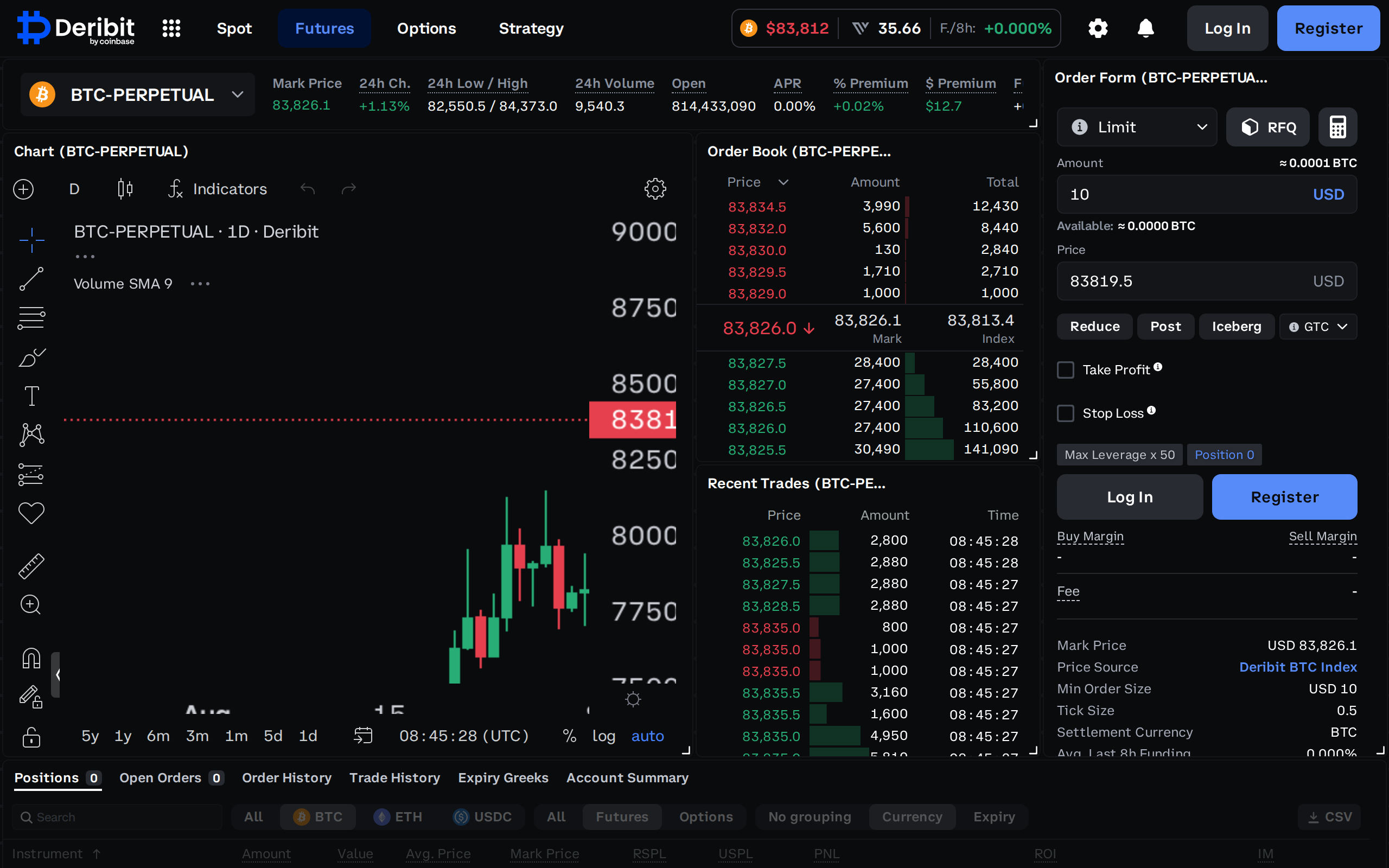1389x868 pixels.
Task: Add symbol compare plus icon in chart
Action: 23,189
